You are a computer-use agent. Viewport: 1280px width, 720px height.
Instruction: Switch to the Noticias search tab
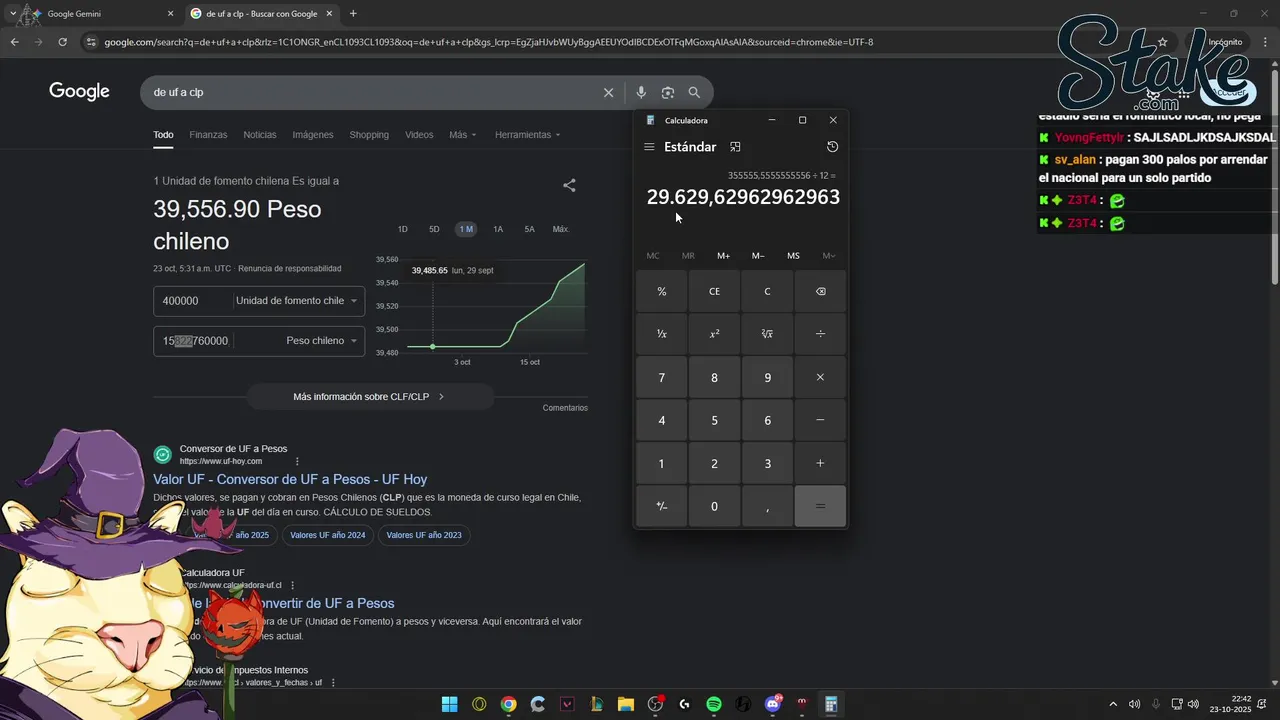[260, 135]
